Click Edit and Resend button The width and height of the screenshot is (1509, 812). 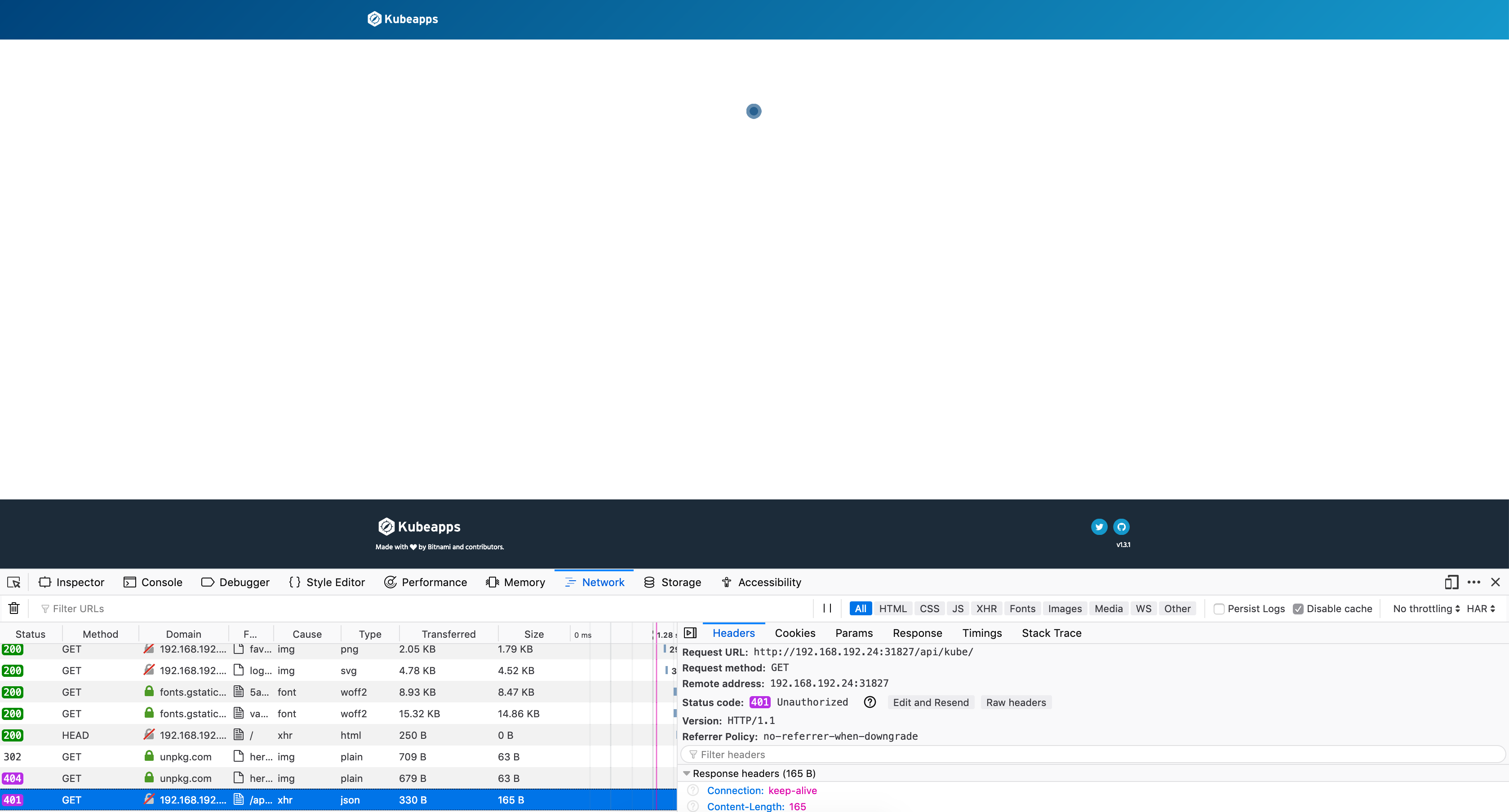click(930, 702)
